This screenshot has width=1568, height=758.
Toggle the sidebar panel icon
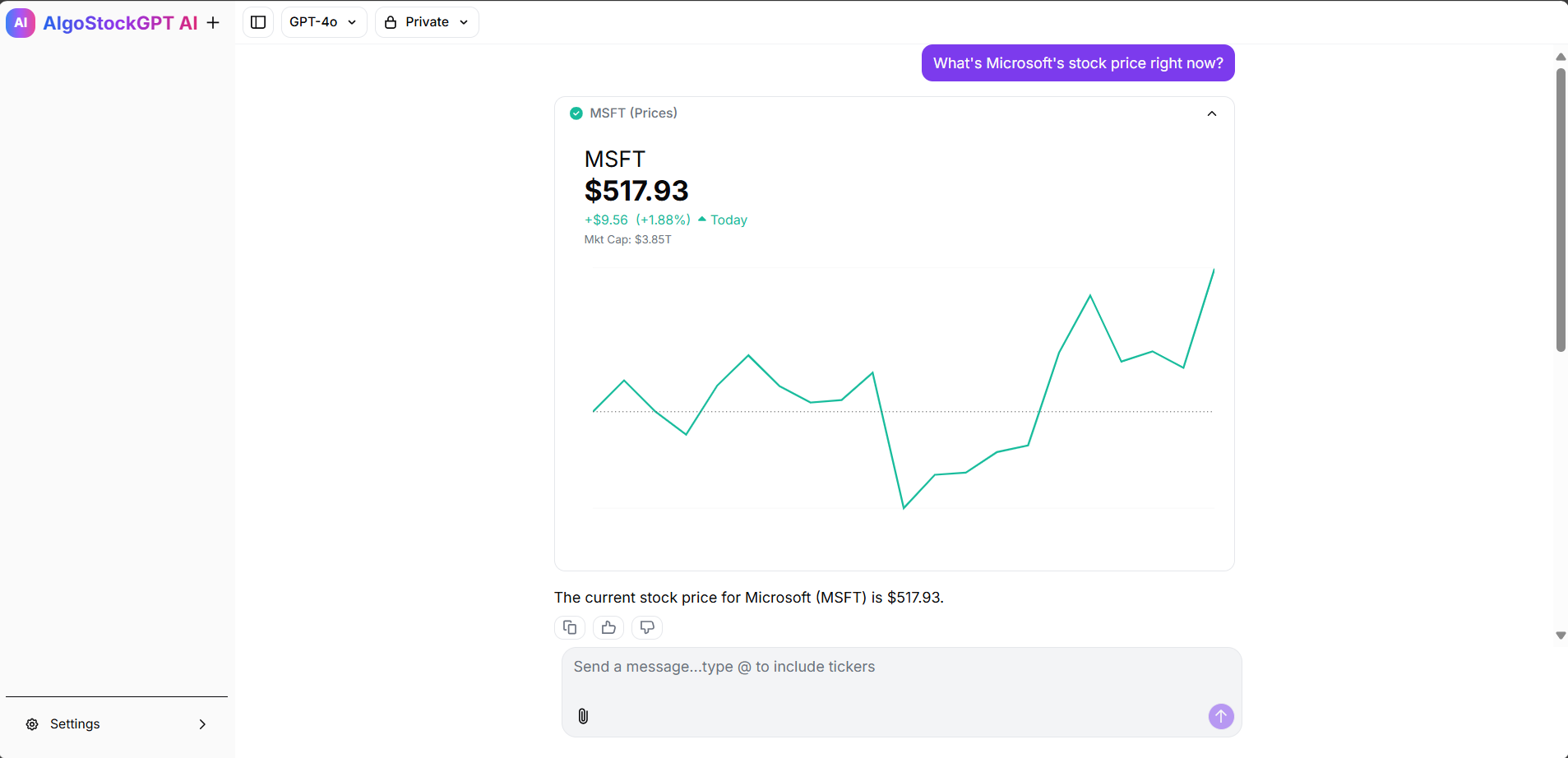click(258, 22)
